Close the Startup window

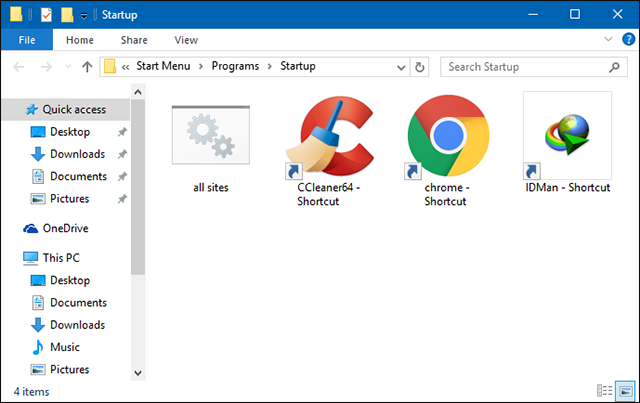click(x=617, y=14)
